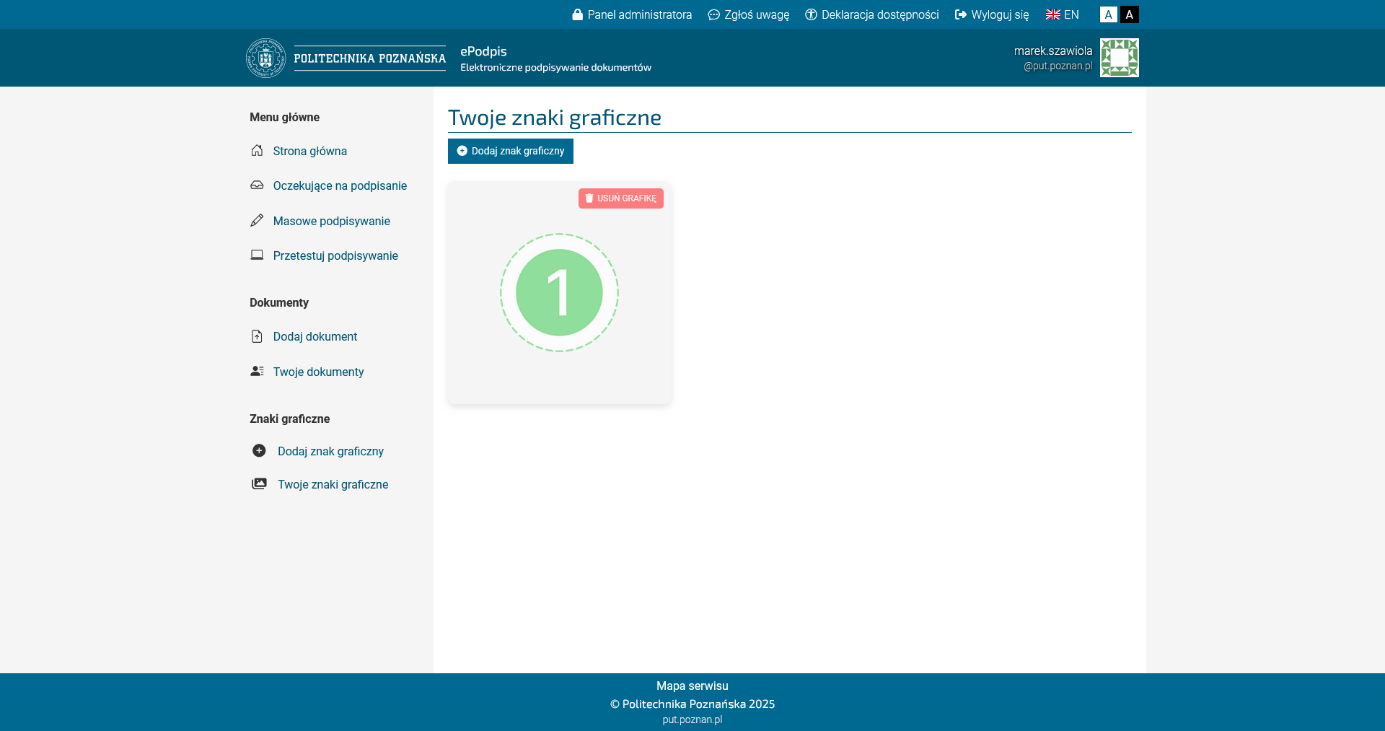Click the inbox icon for Oczekujące na podpisanie

click(257, 186)
